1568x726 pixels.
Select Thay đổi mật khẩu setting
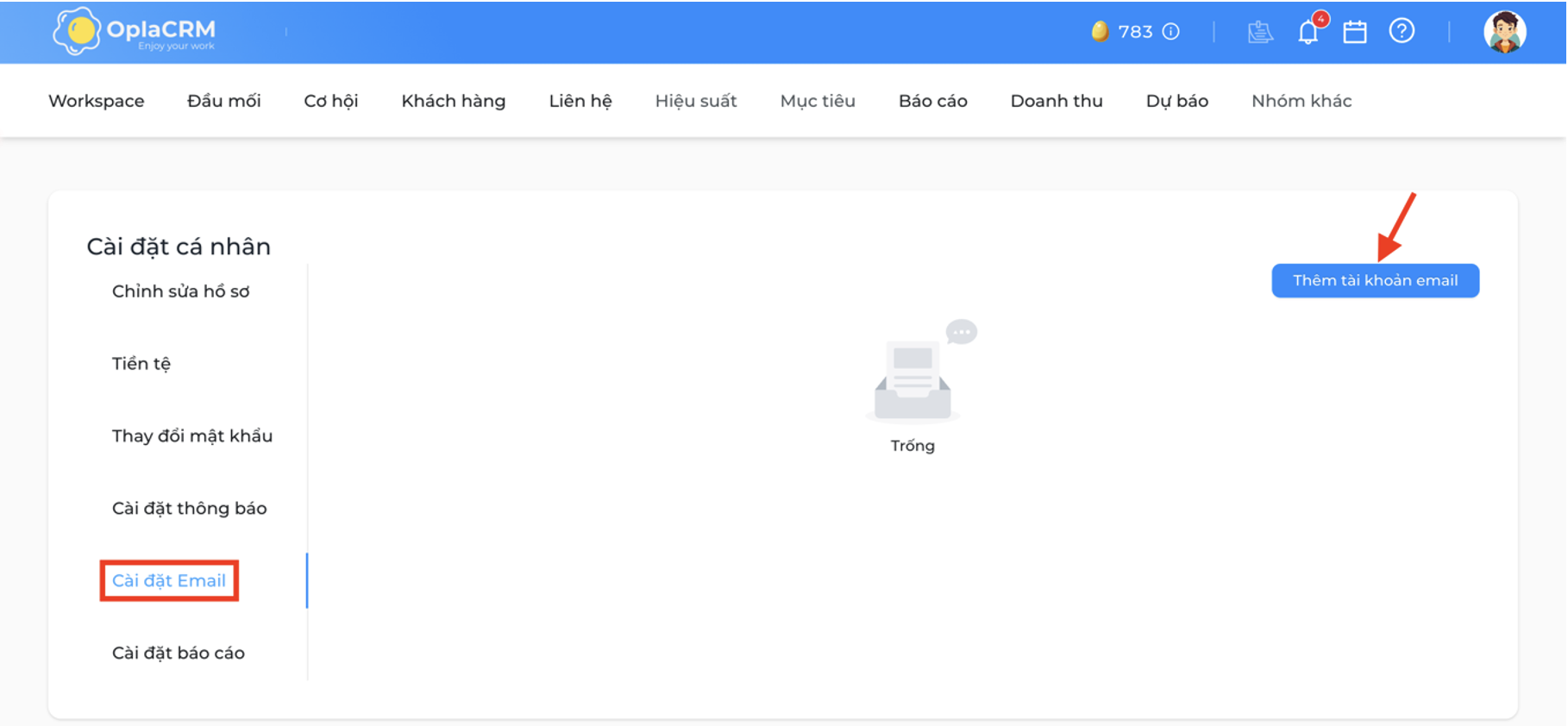pos(192,436)
